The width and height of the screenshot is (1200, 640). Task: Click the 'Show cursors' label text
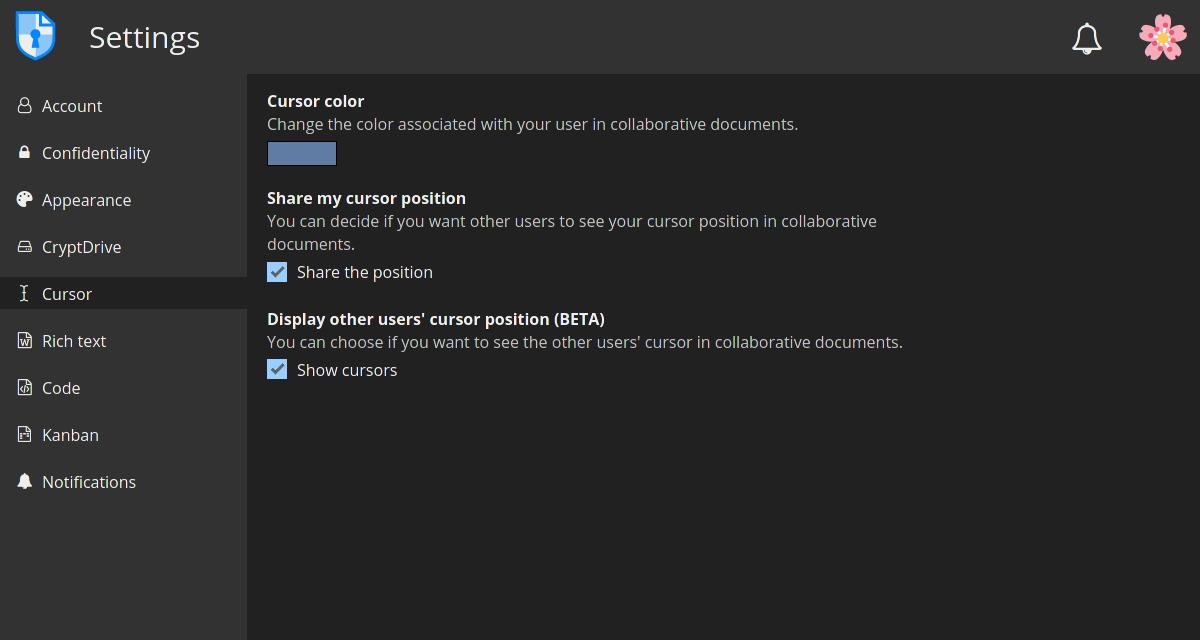347,370
